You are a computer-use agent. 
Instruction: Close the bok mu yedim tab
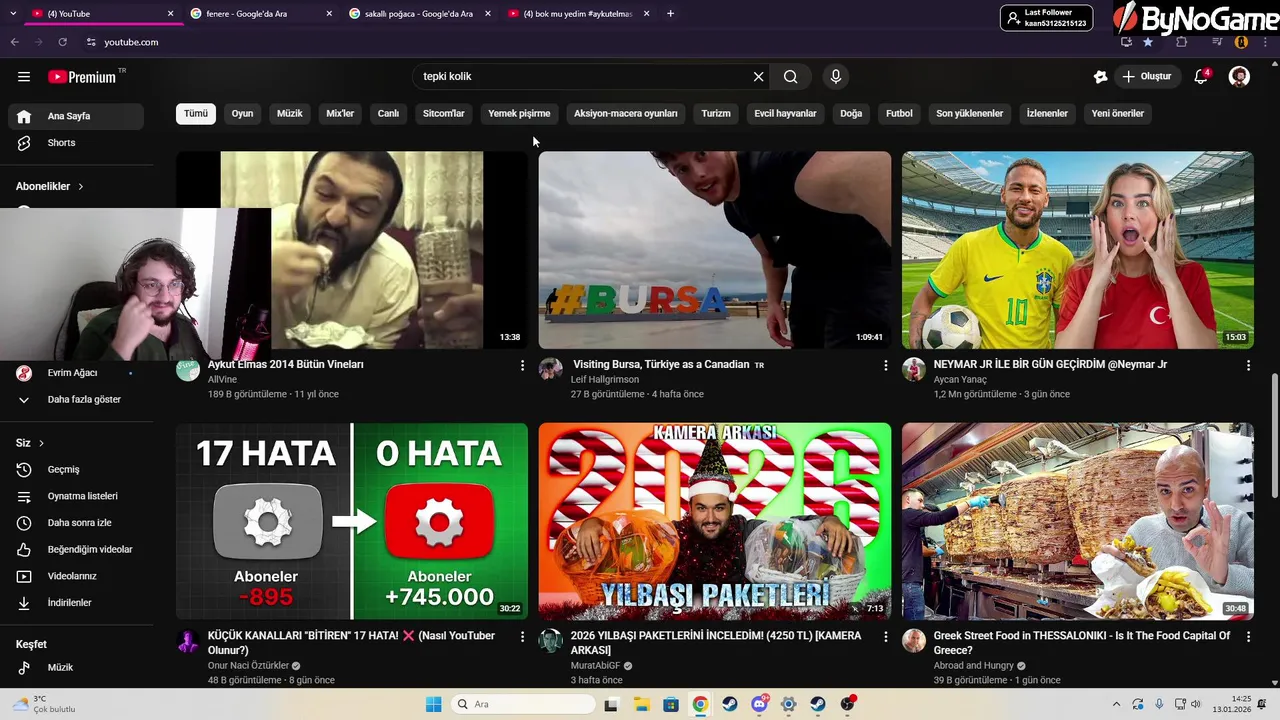click(647, 14)
